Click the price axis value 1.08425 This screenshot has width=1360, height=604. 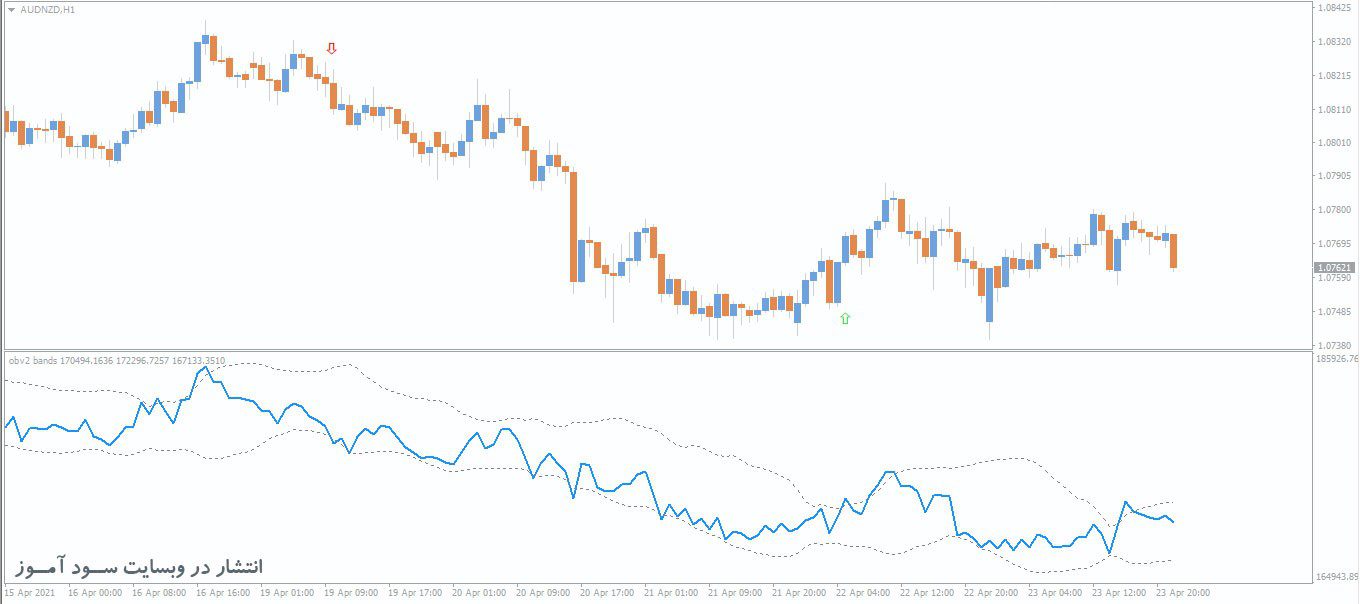[1334, 8]
